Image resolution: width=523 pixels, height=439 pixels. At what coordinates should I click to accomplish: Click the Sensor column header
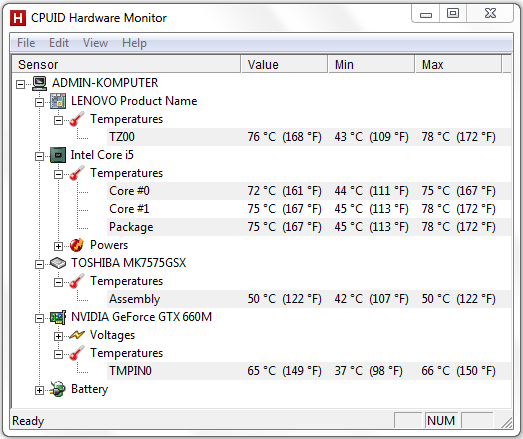(x=126, y=64)
